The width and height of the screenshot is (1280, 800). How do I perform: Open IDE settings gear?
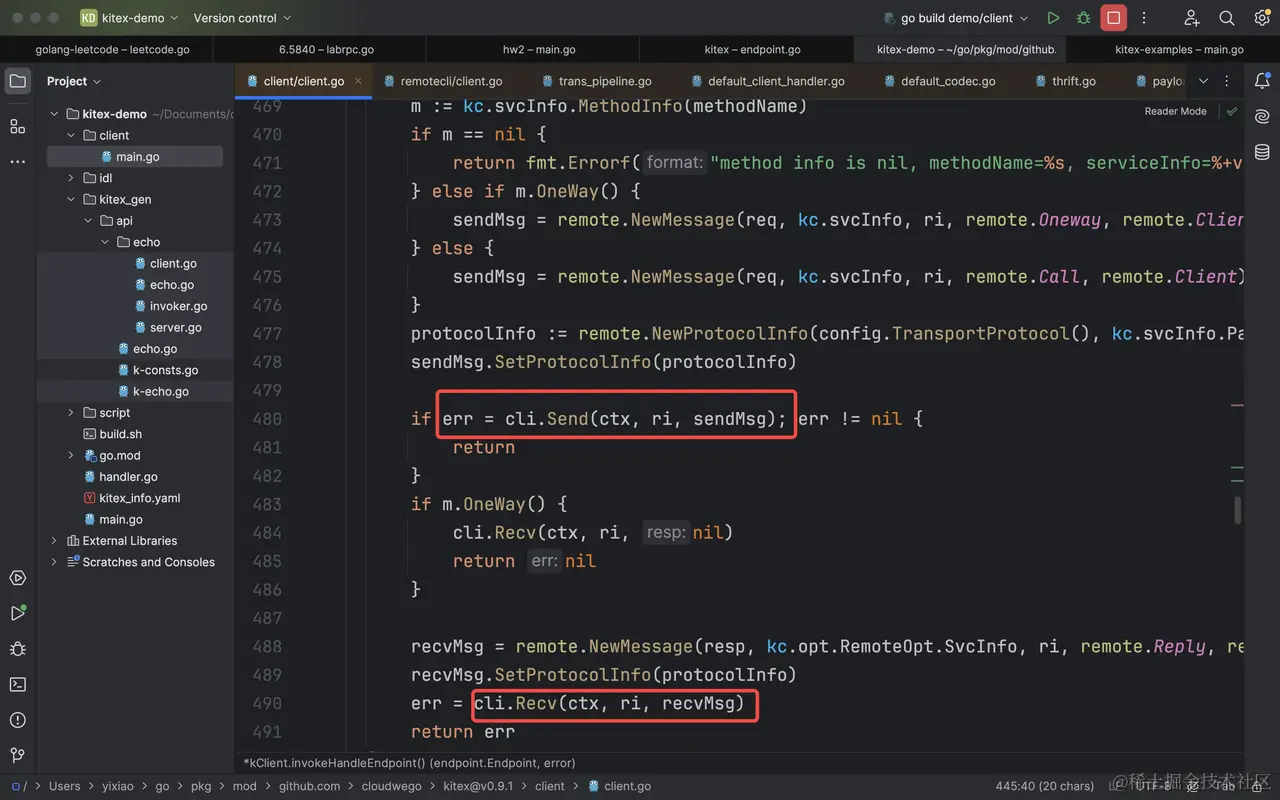click(1262, 18)
